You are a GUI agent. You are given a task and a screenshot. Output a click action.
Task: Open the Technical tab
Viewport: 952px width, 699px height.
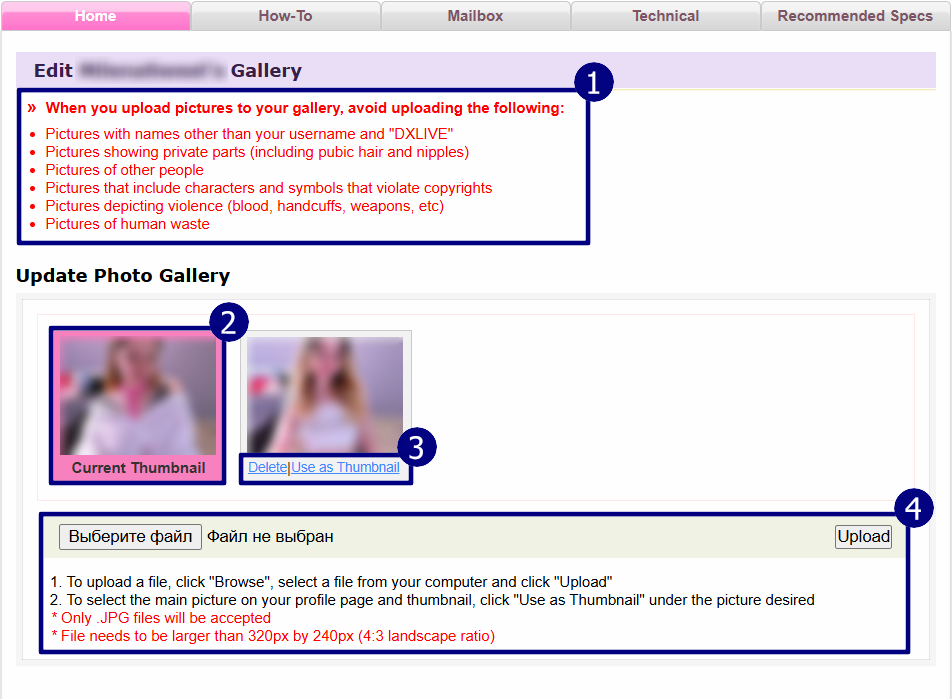(665, 16)
